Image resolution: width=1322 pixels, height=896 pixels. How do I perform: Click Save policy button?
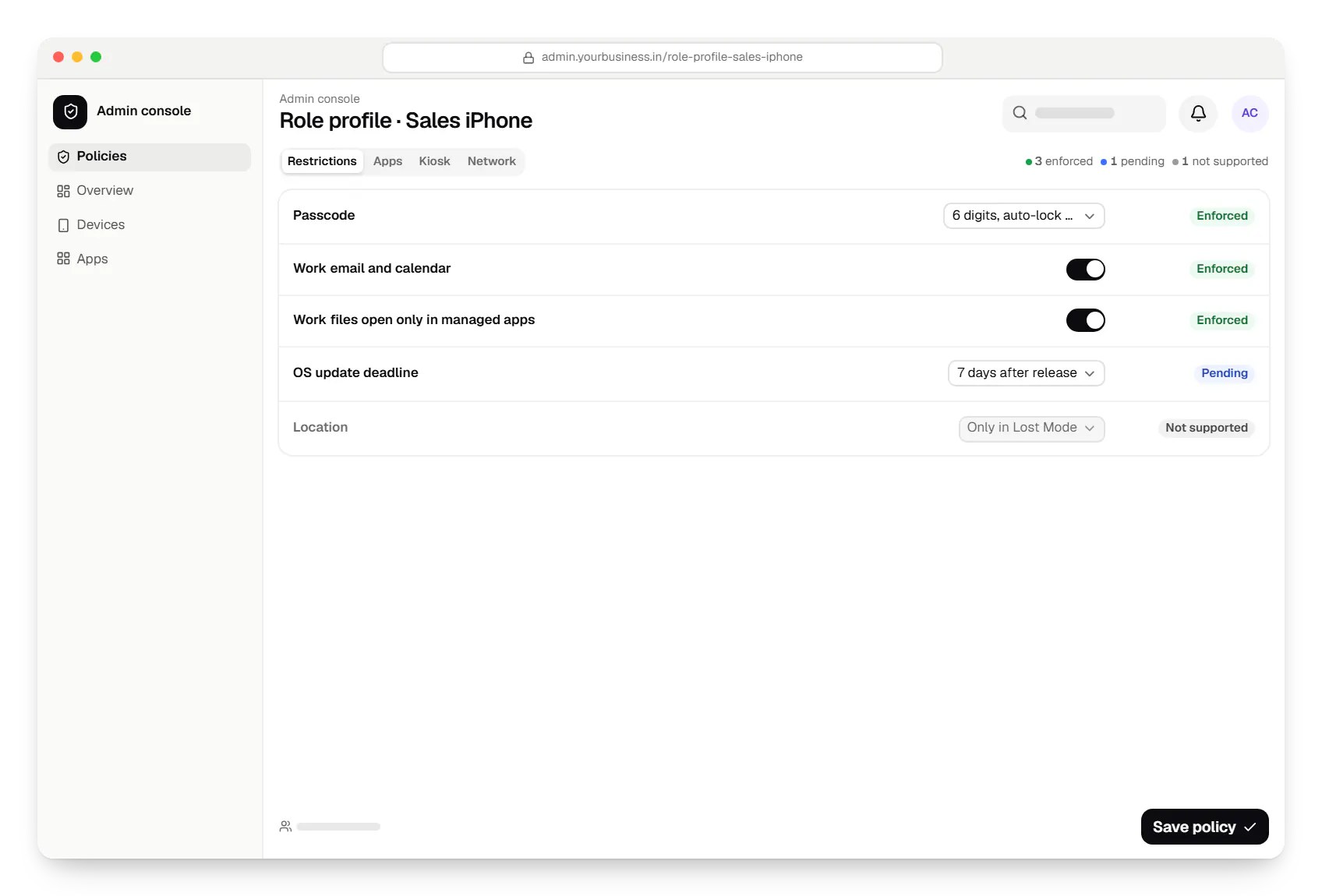[1205, 827]
